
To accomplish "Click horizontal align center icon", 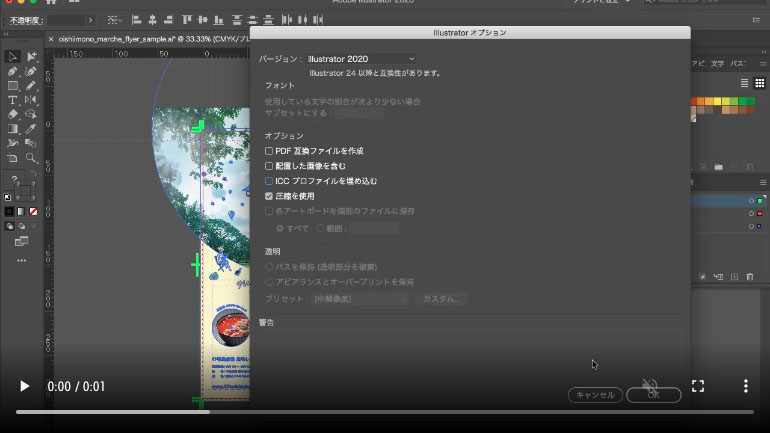I will tap(153, 20).
